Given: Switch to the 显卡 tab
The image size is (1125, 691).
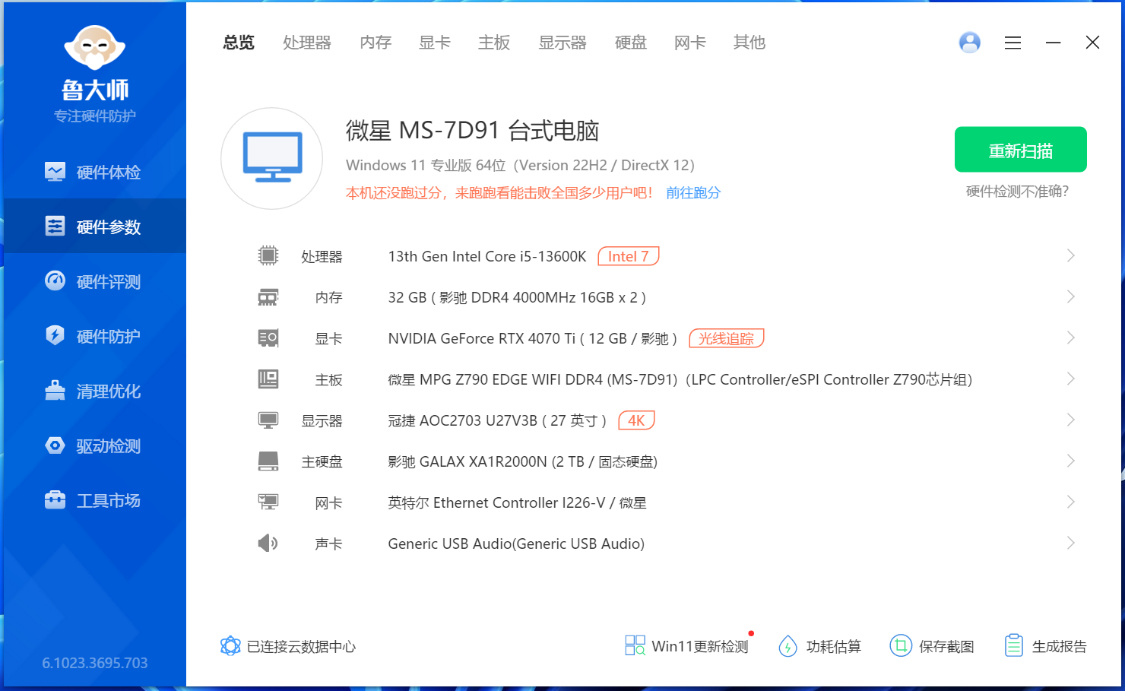Looking at the screenshot, I should 435,42.
